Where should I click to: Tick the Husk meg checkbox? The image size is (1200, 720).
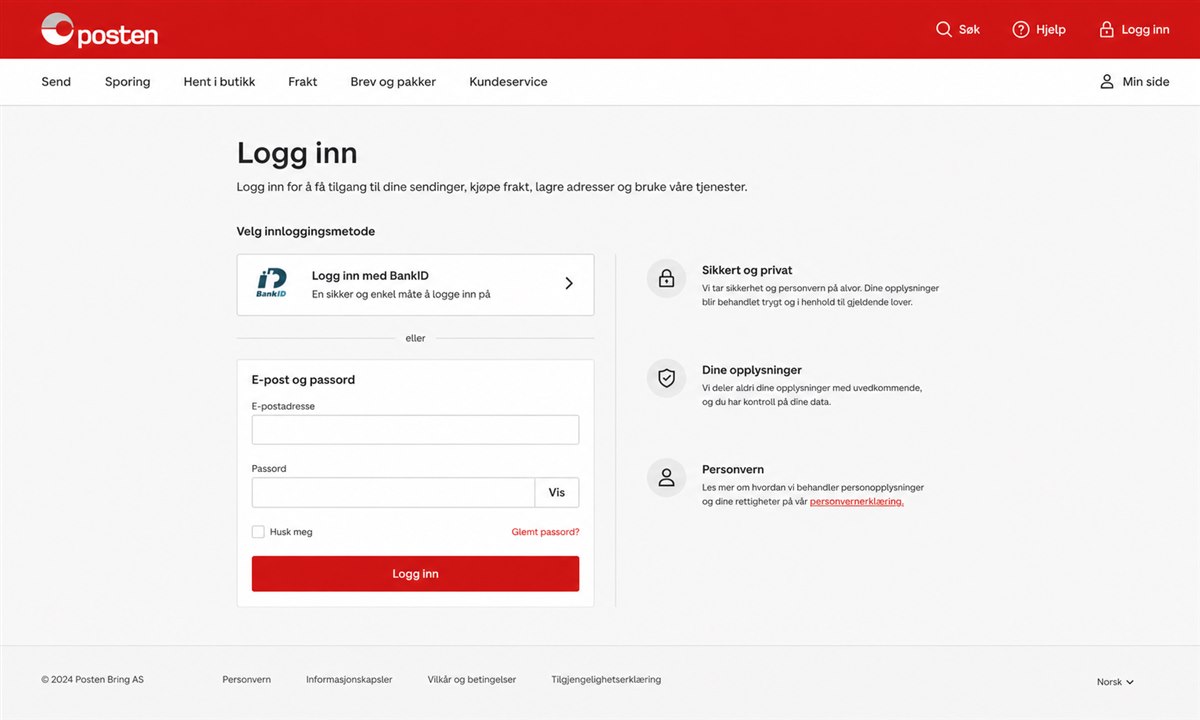click(x=258, y=532)
